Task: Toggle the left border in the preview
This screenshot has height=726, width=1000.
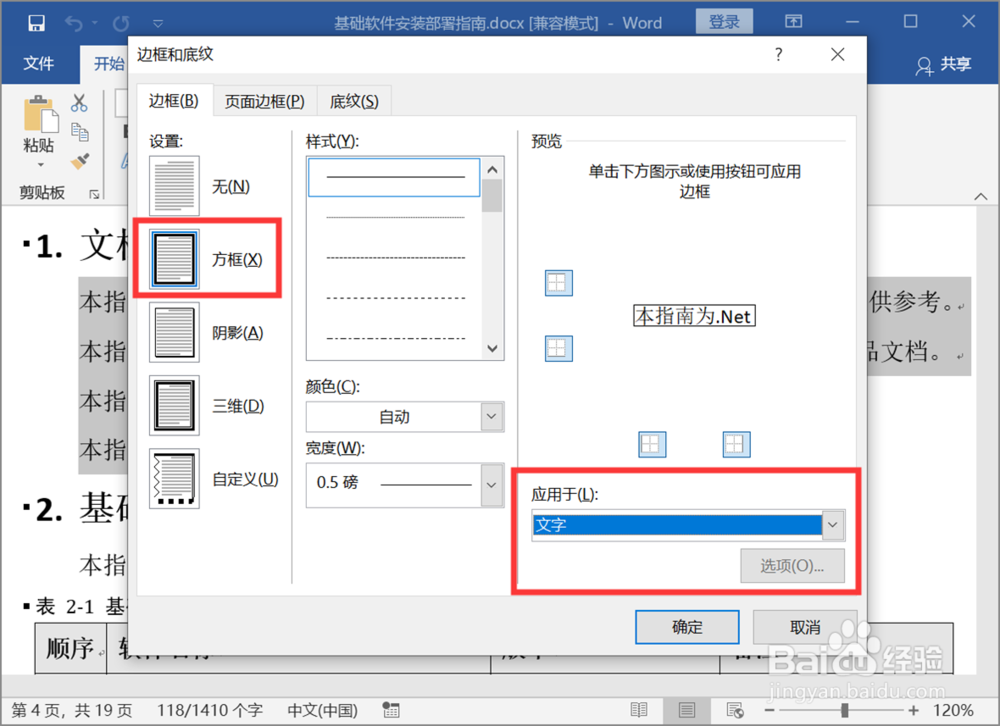Action: (652, 444)
